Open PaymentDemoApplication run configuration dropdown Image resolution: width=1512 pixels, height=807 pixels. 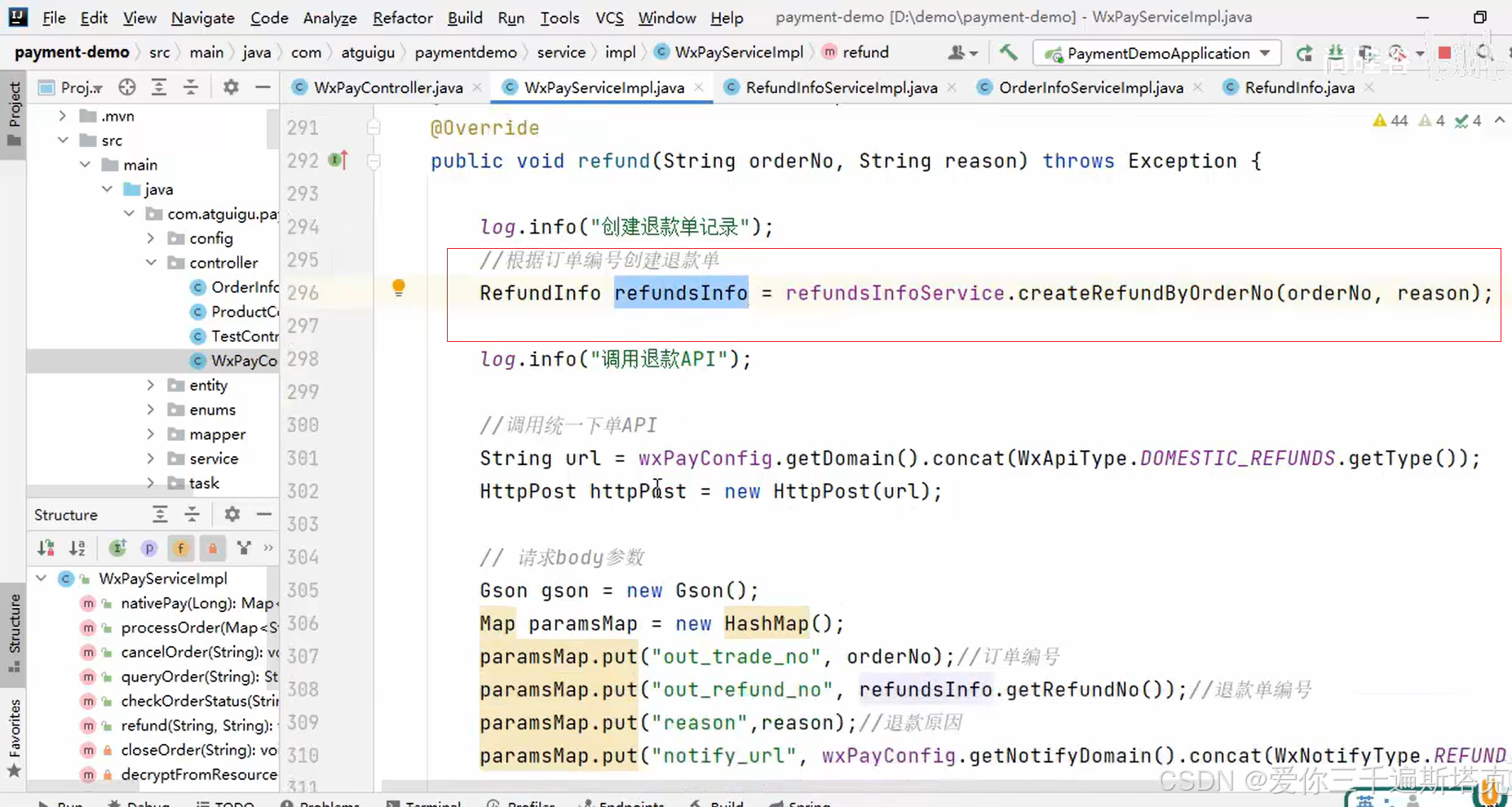[1156, 53]
